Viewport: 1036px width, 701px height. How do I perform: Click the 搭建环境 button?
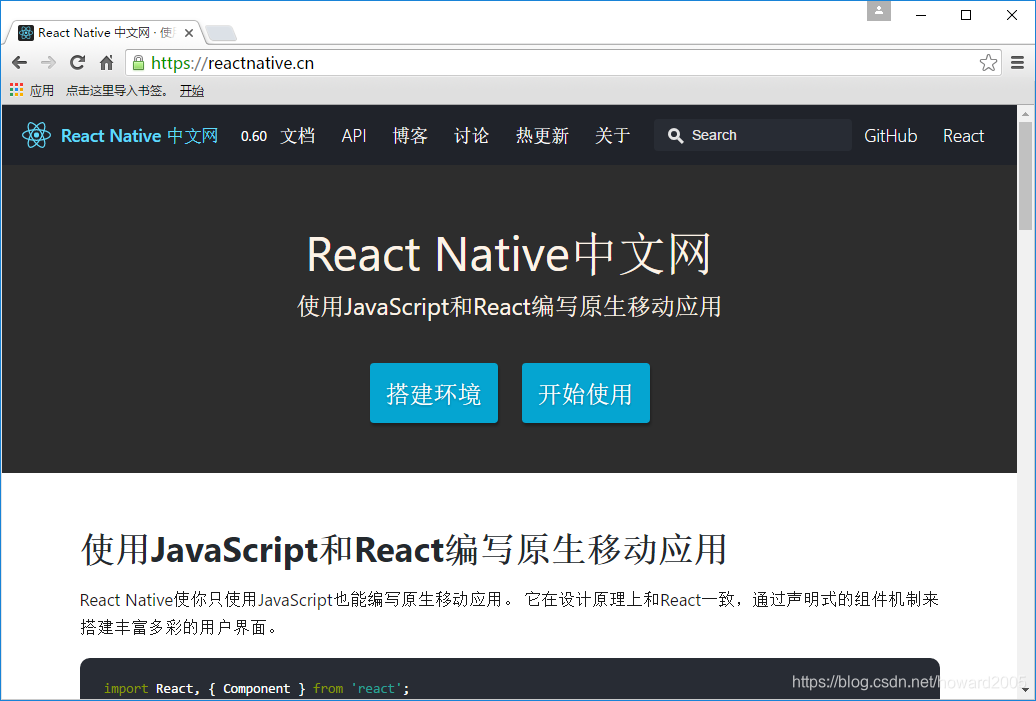pos(434,393)
